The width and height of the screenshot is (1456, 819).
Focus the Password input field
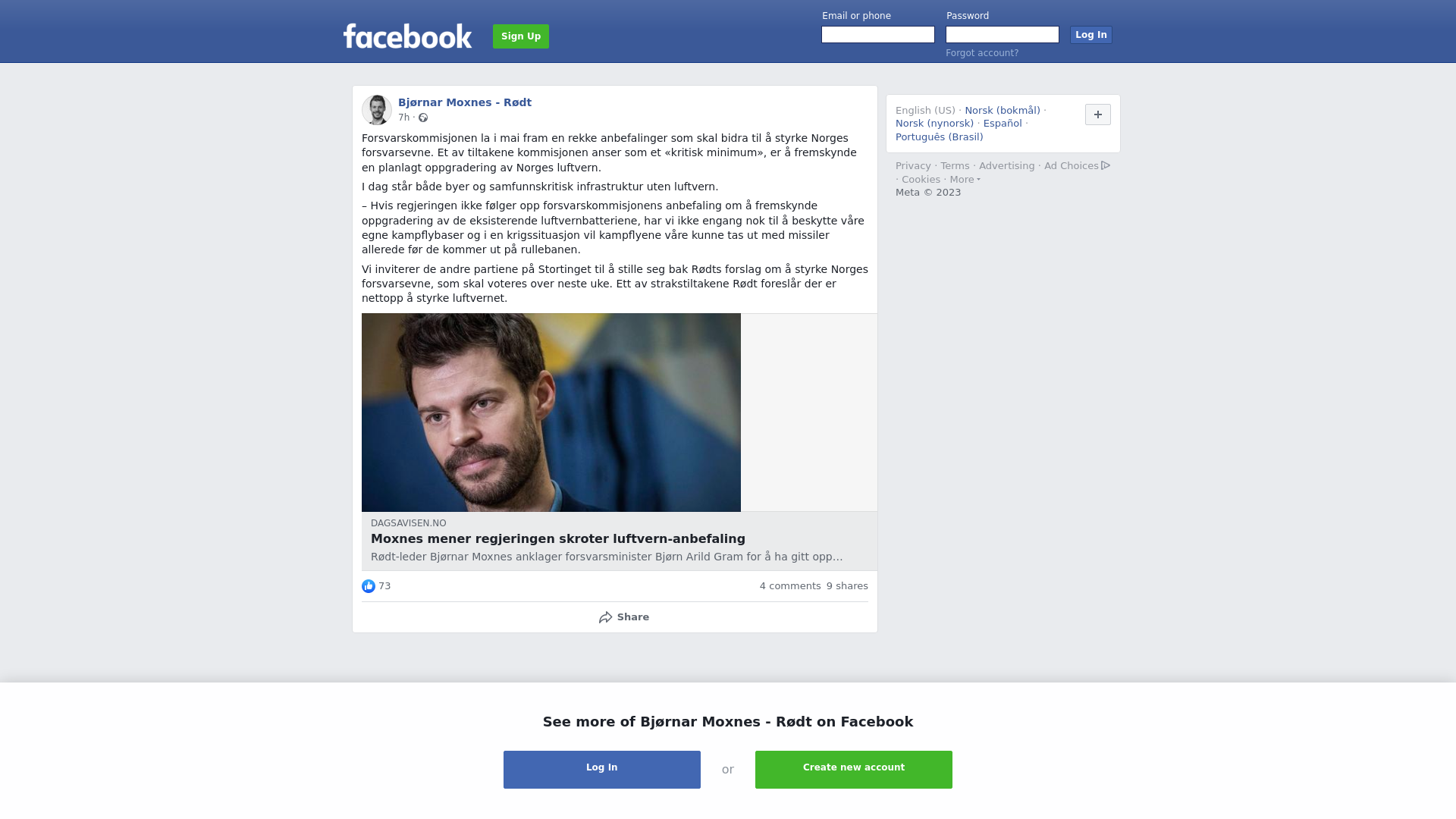[1003, 35]
